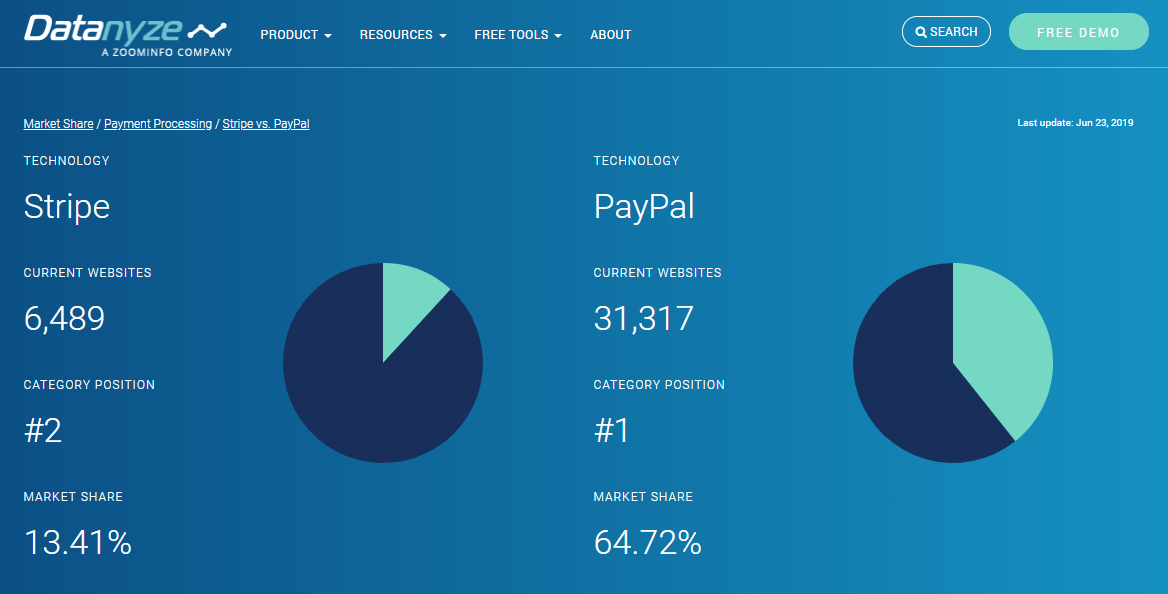Click Stripe's 13.41% market share value

point(77,543)
